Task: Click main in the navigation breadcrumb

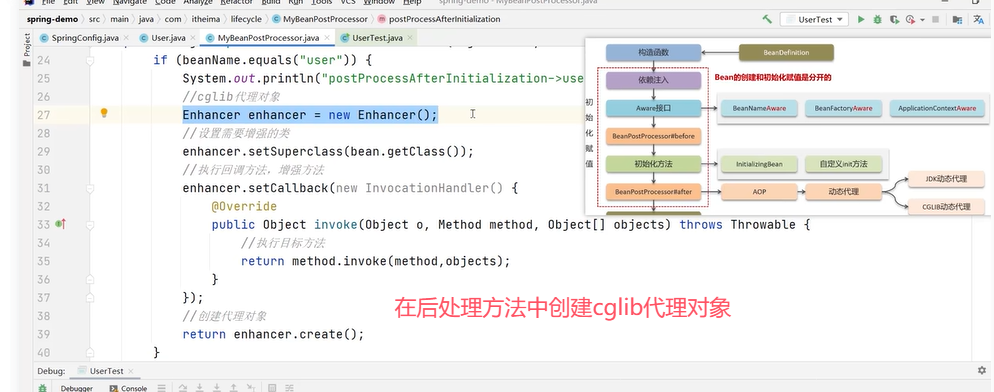Action: tap(119, 19)
